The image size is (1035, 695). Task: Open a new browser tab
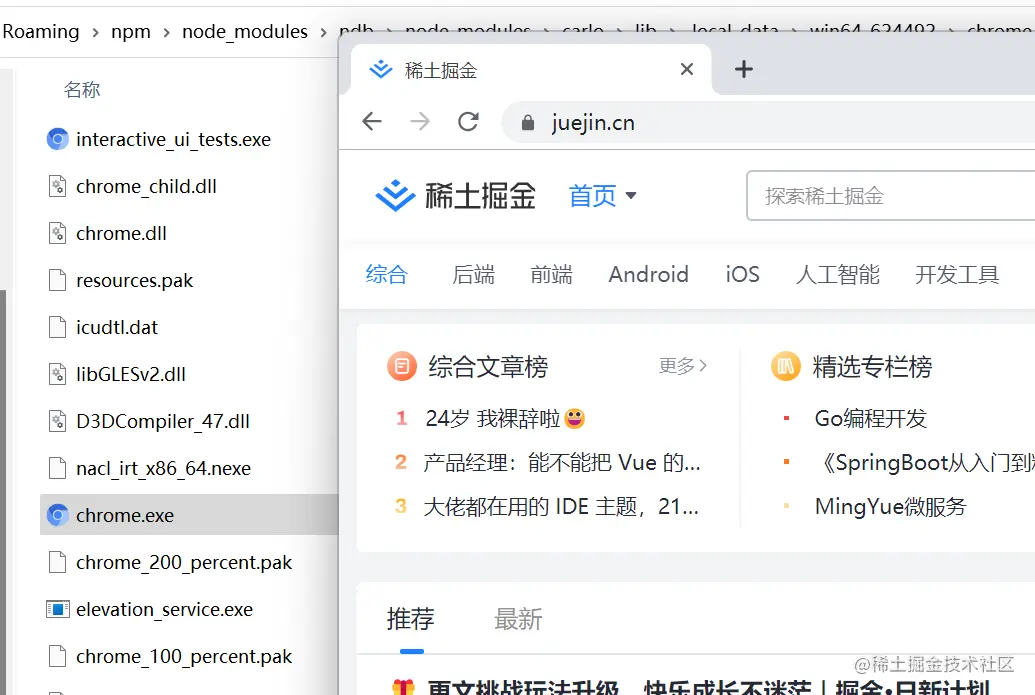pyautogui.click(x=744, y=69)
